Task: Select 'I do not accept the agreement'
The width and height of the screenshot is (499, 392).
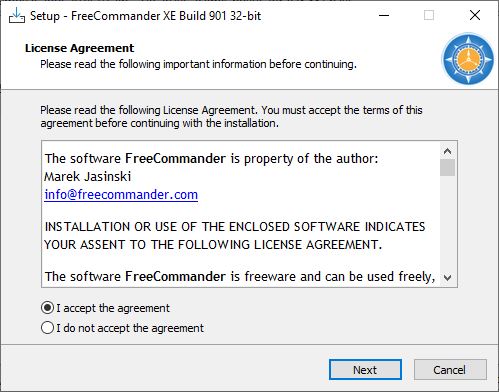Action: coord(122,328)
